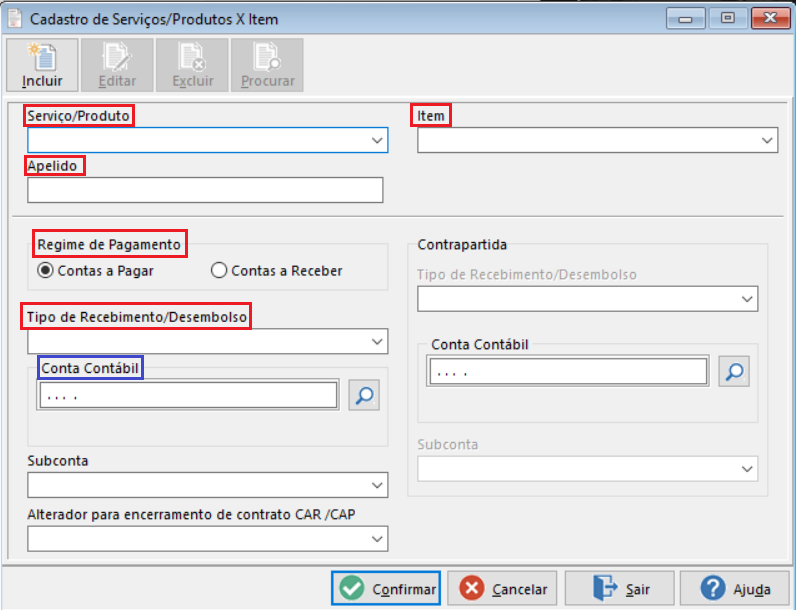Click the Contrapartida Conta Contábil magnifier icon
Viewport: 796px width, 610px height.
[734, 371]
